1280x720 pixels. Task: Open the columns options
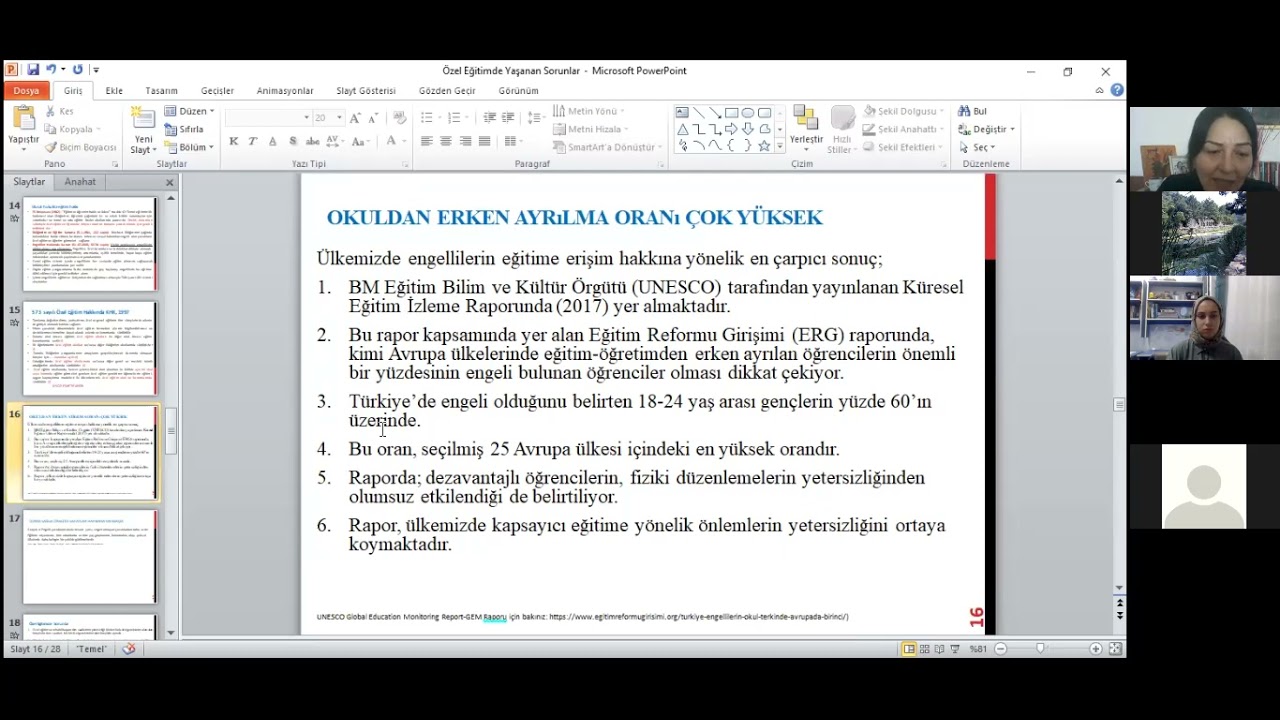tap(513, 141)
